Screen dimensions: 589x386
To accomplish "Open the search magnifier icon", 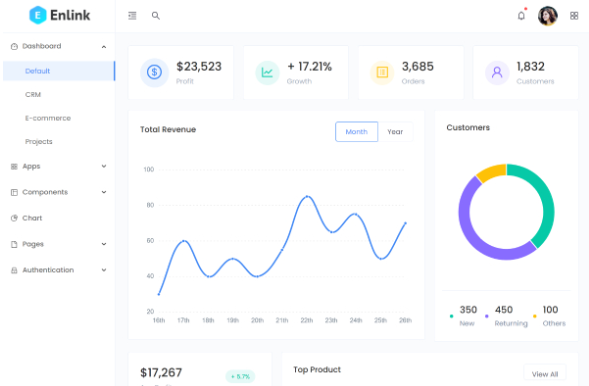I will tap(156, 16).
